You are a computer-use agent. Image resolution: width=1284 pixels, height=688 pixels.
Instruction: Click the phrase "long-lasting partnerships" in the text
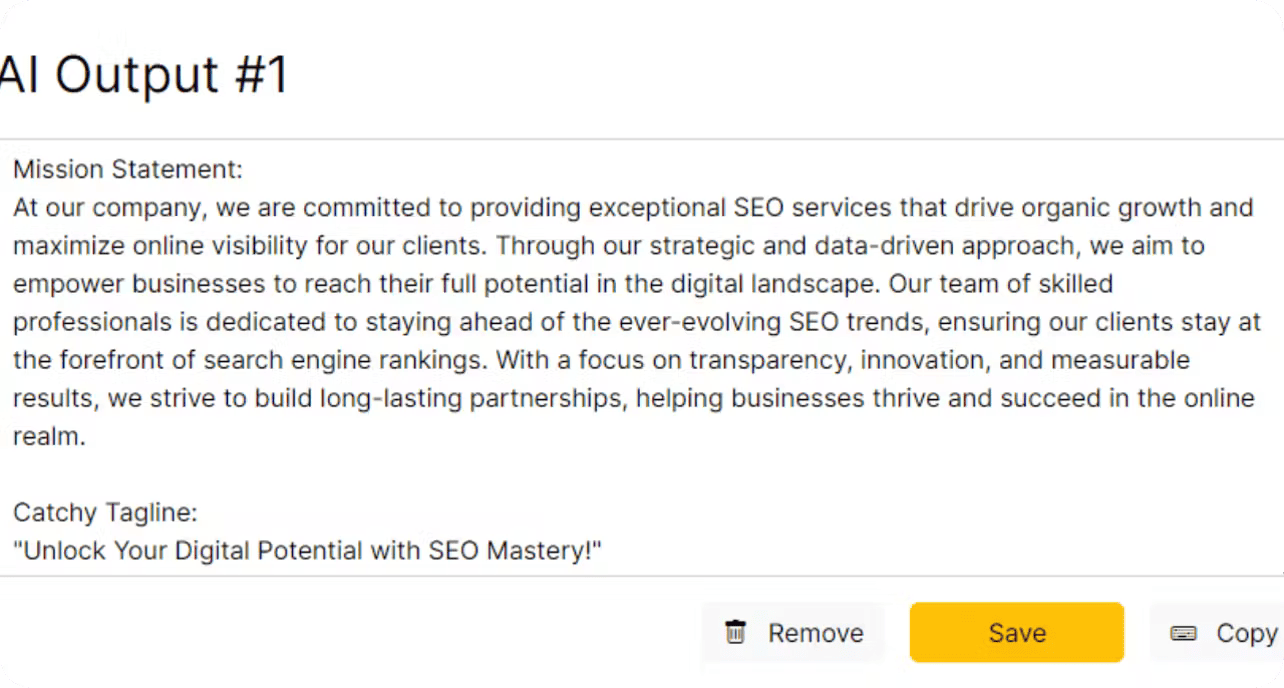(x=472, y=398)
